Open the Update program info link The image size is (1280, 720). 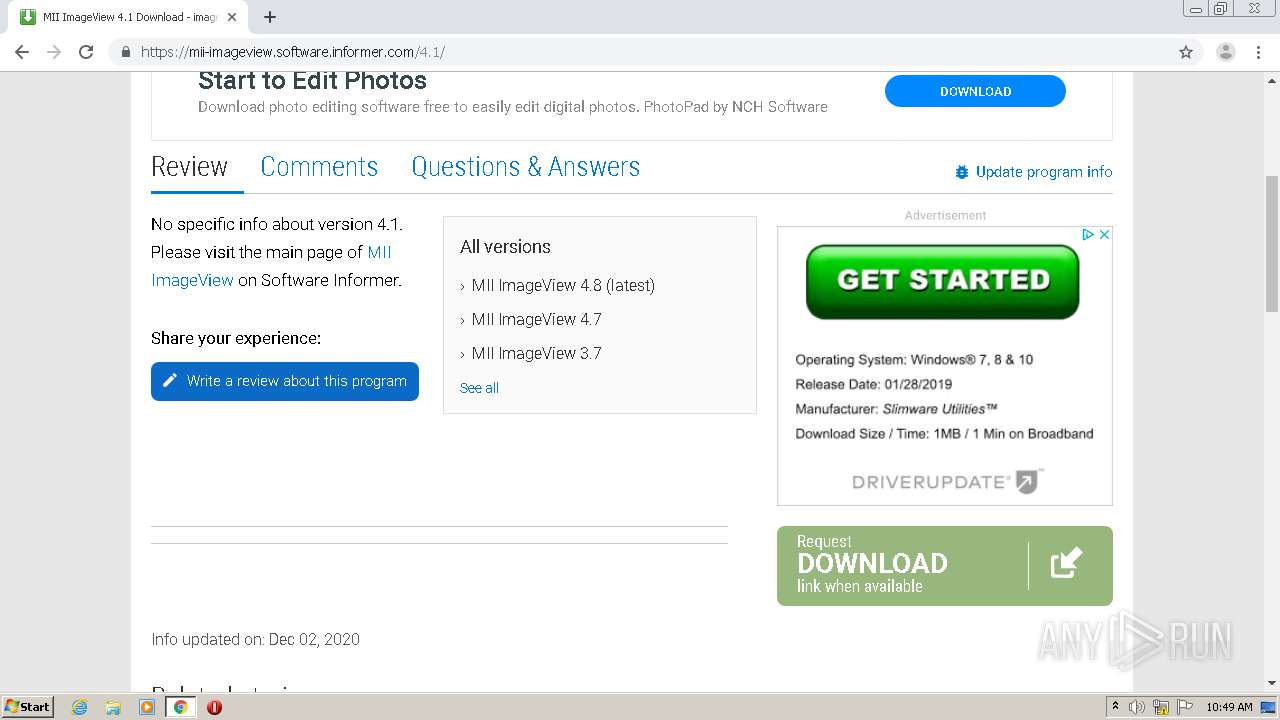point(1044,172)
